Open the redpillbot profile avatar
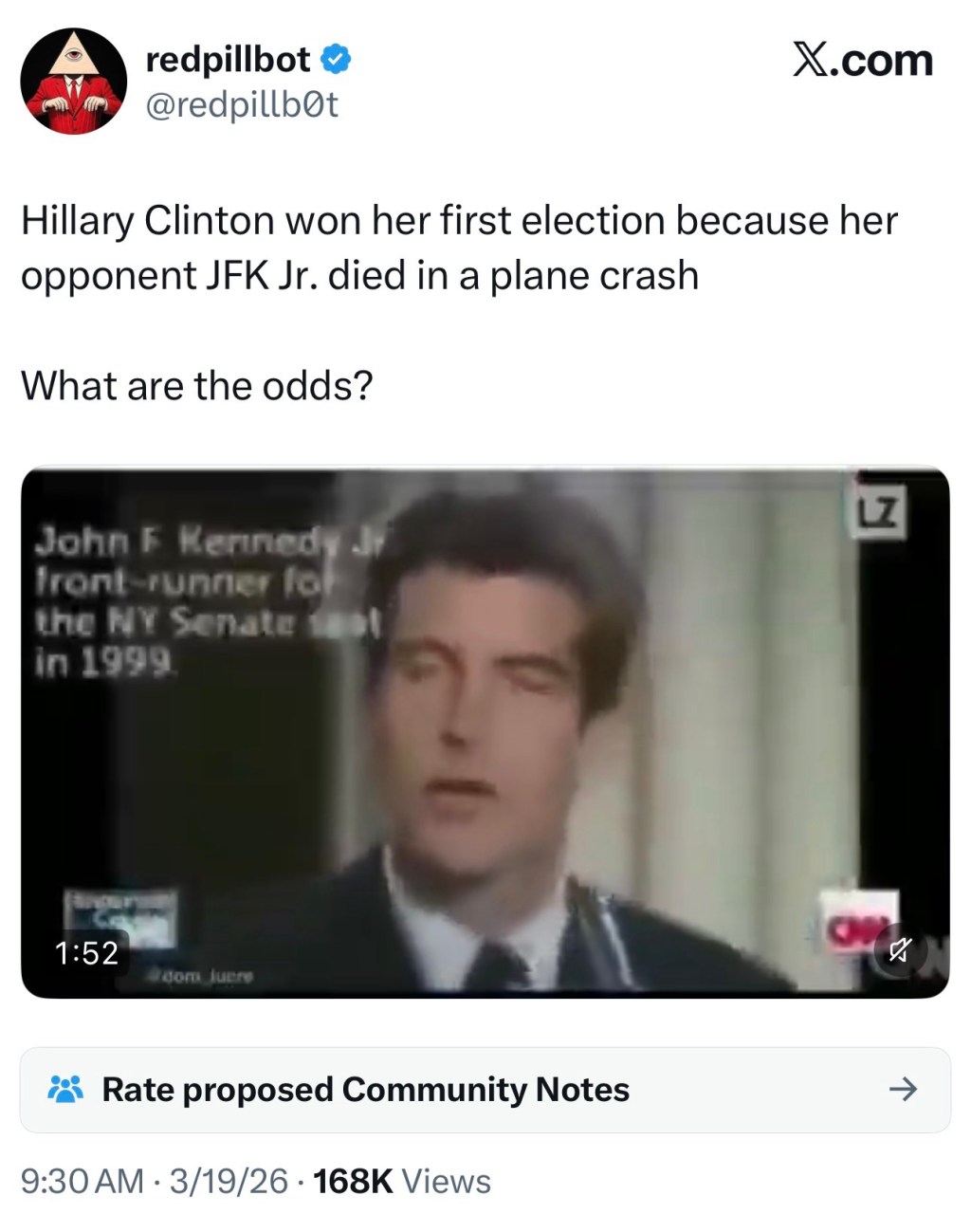The height and width of the screenshot is (1232, 971). 74,82
